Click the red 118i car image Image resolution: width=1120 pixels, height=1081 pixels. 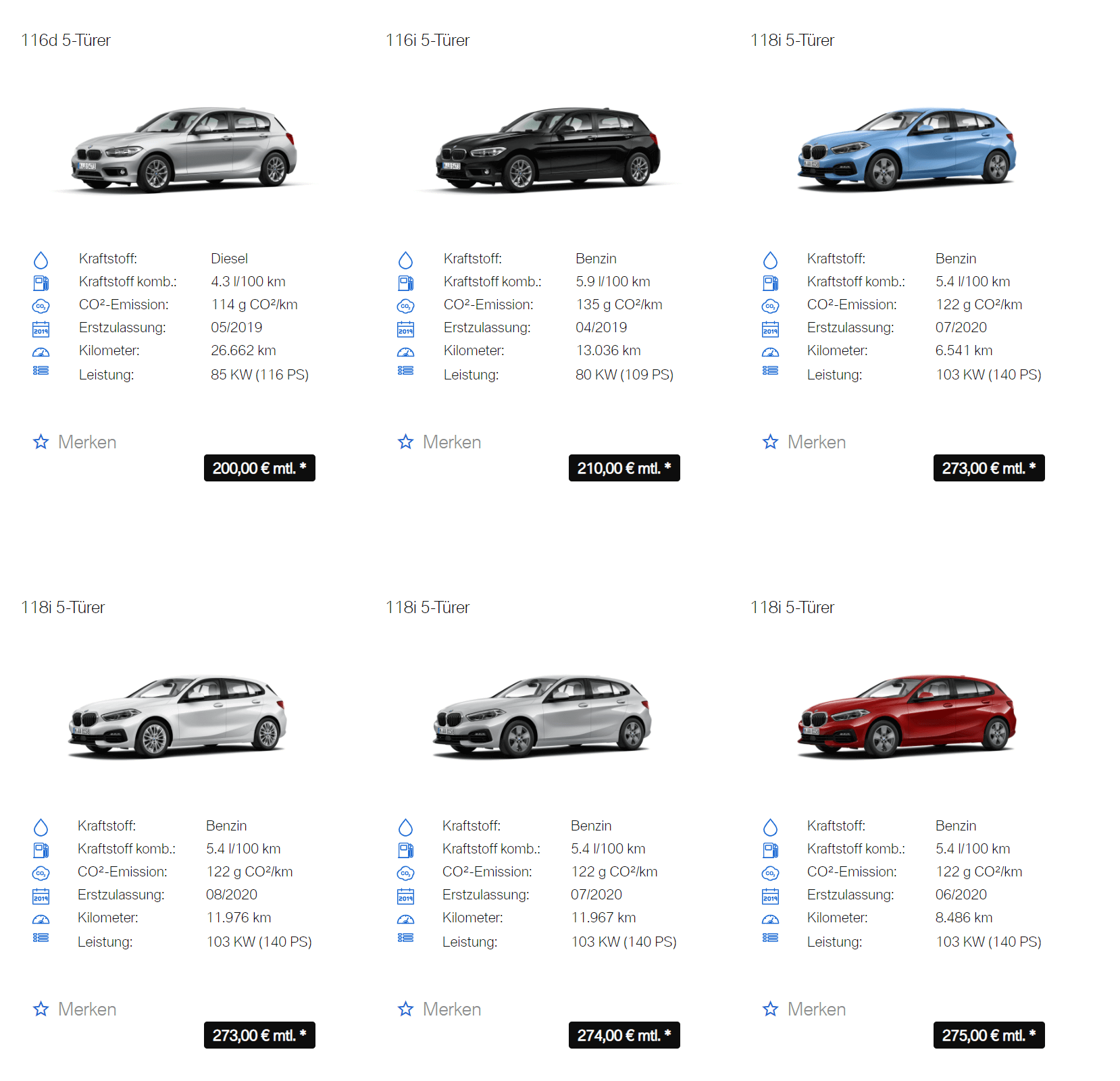tap(907, 716)
